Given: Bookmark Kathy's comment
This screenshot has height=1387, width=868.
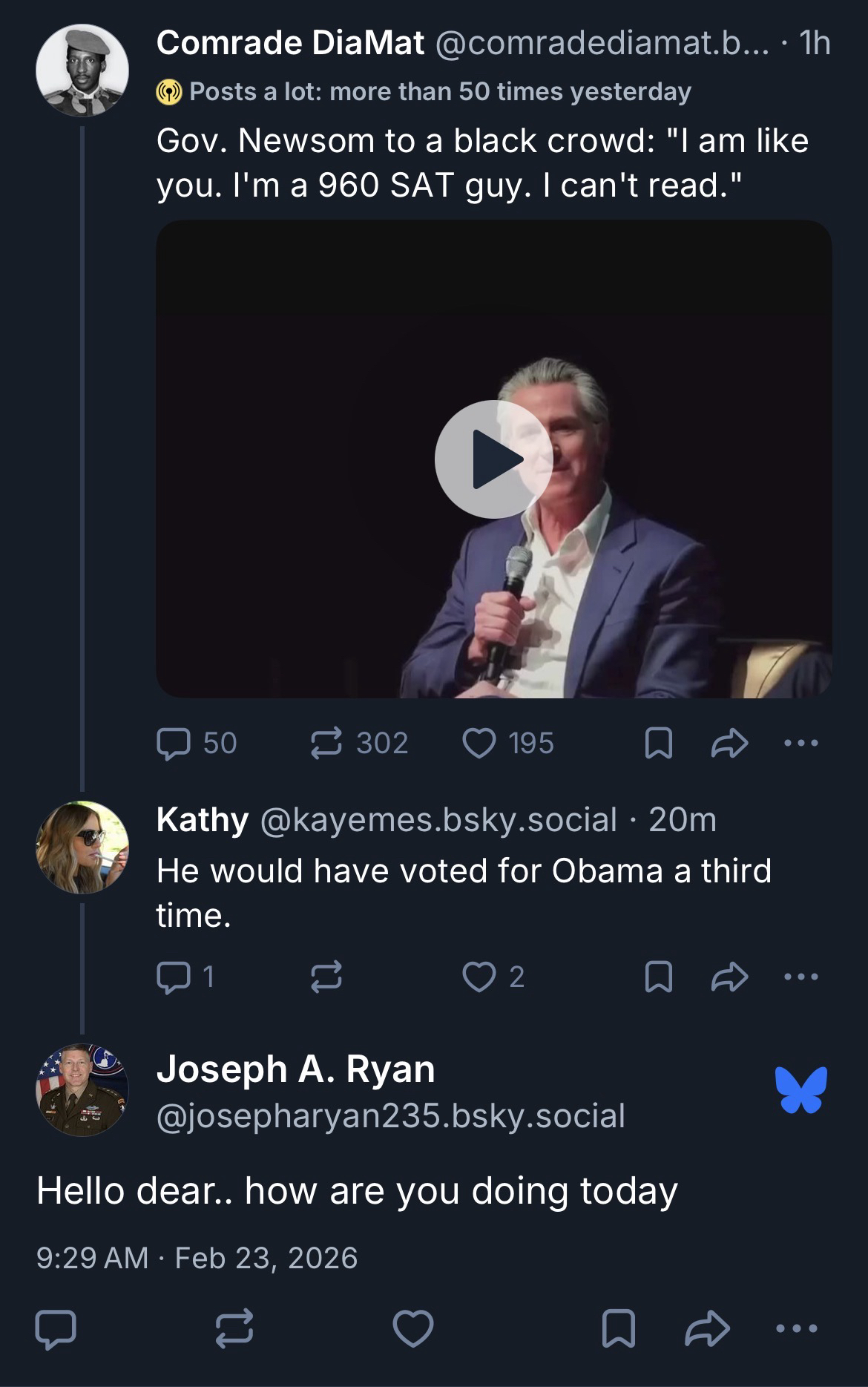Looking at the screenshot, I should click(x=659, y=977).
